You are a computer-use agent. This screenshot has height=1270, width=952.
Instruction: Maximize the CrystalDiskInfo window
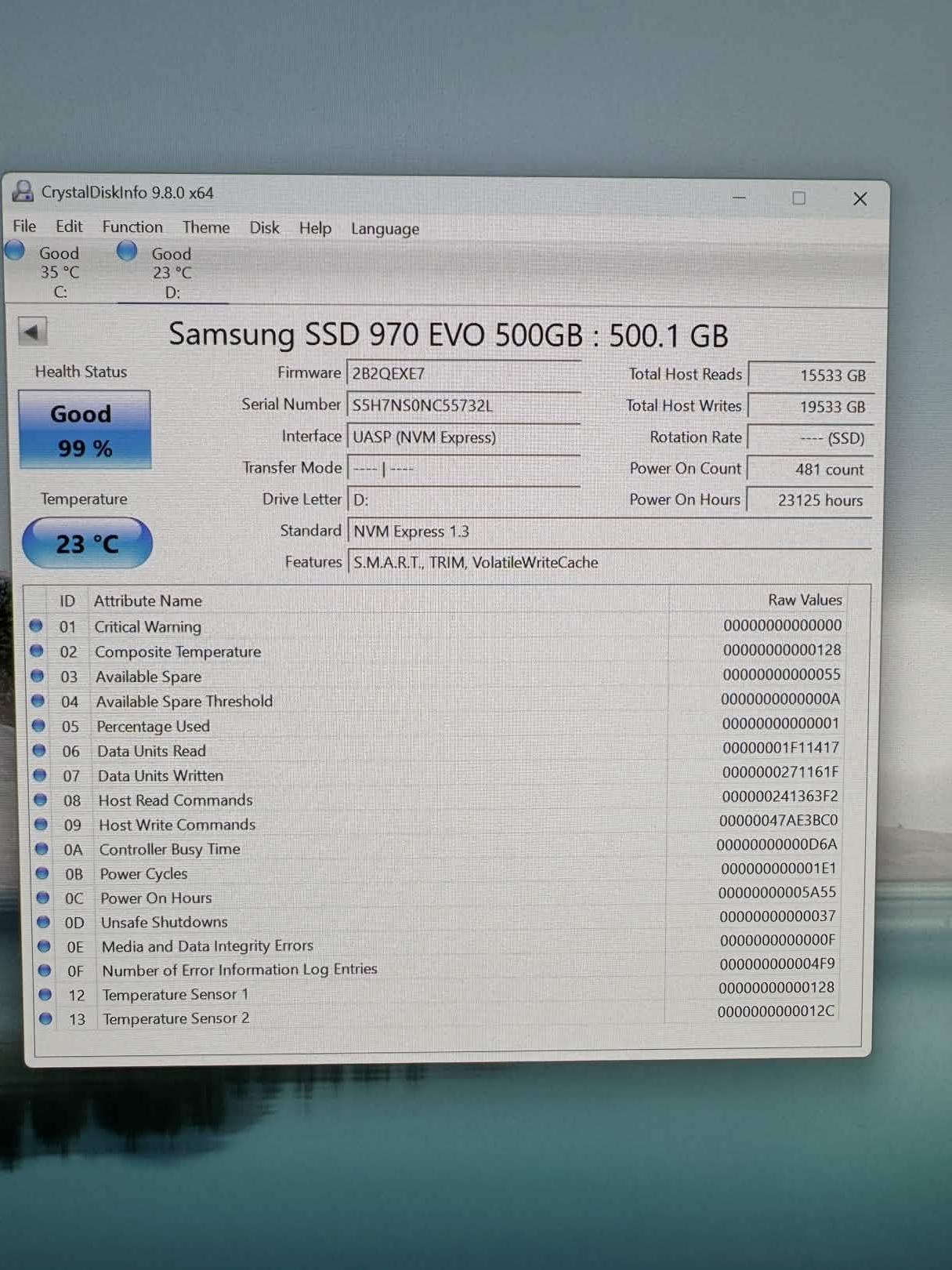point(798,198)
